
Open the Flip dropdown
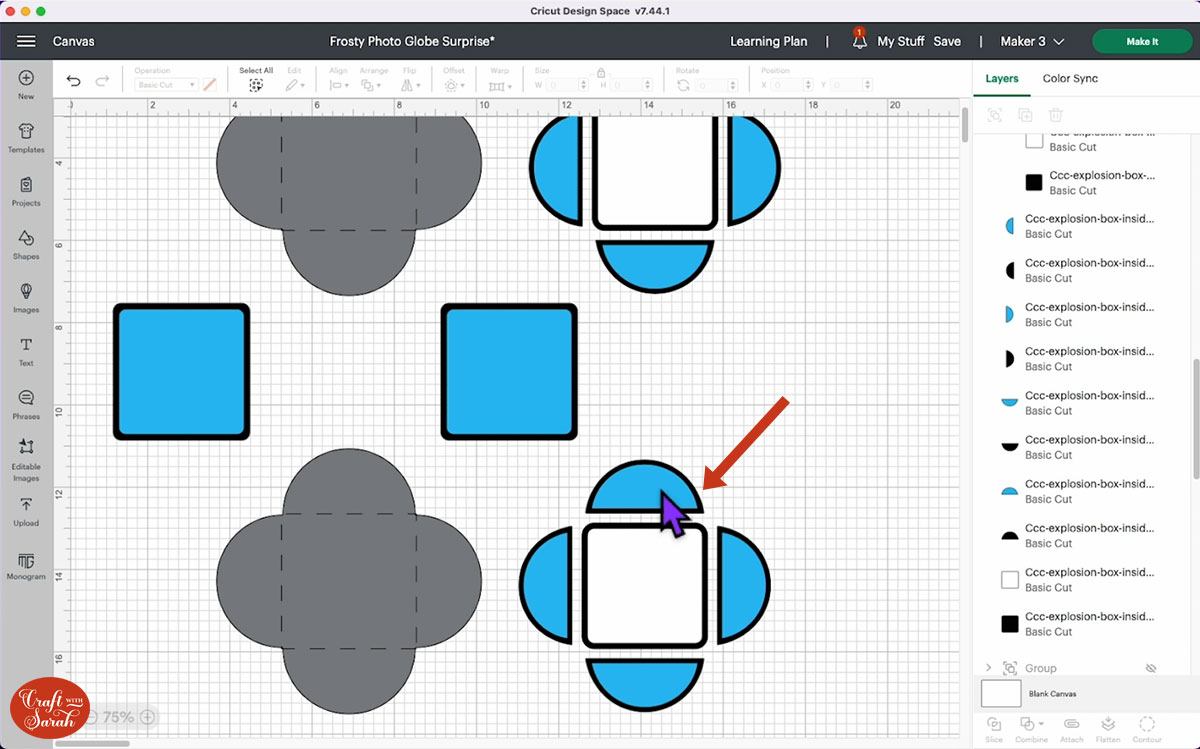pyautogui.click(x=410, y=86)
